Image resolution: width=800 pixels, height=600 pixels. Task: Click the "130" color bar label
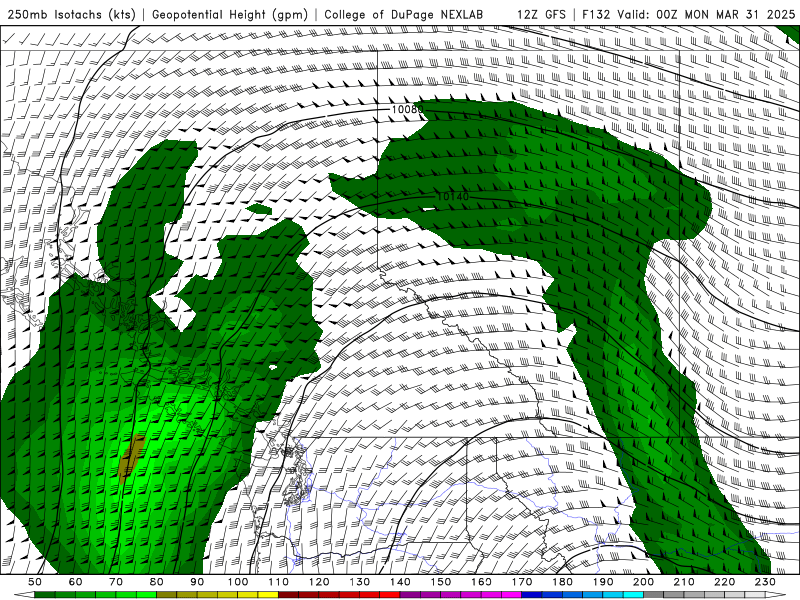360,582
